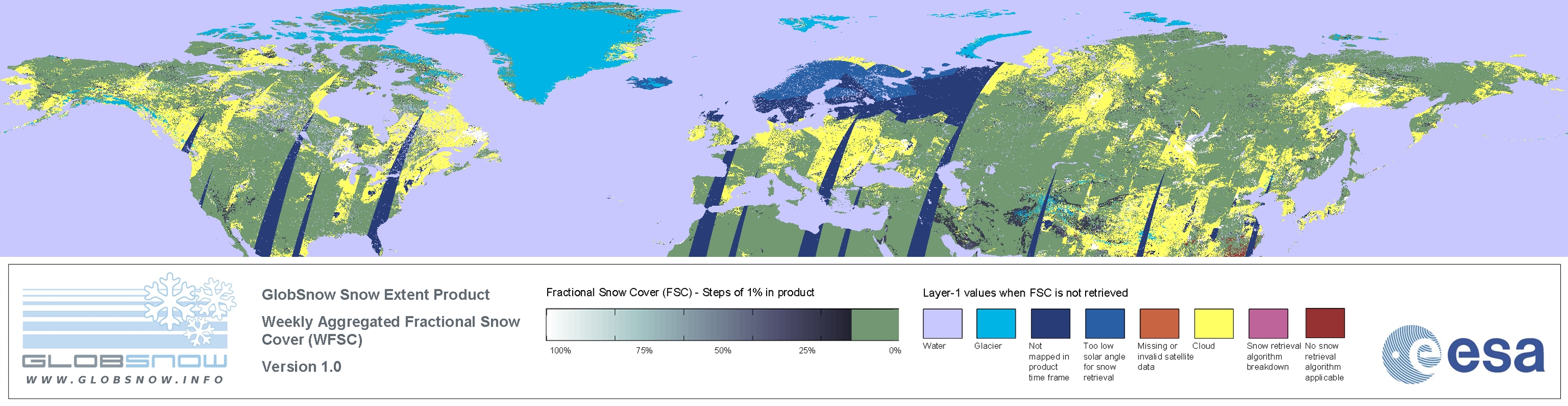Click the Water legend color swatch
Screen dimensions: 1568x406
pyautogui.click(x=942, y=323)
